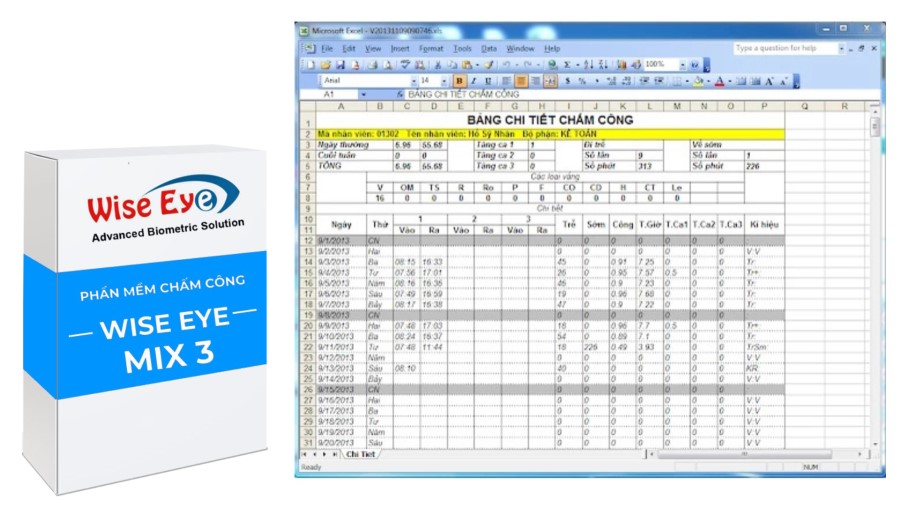Click the Open file folder icon

pos(325,65)
